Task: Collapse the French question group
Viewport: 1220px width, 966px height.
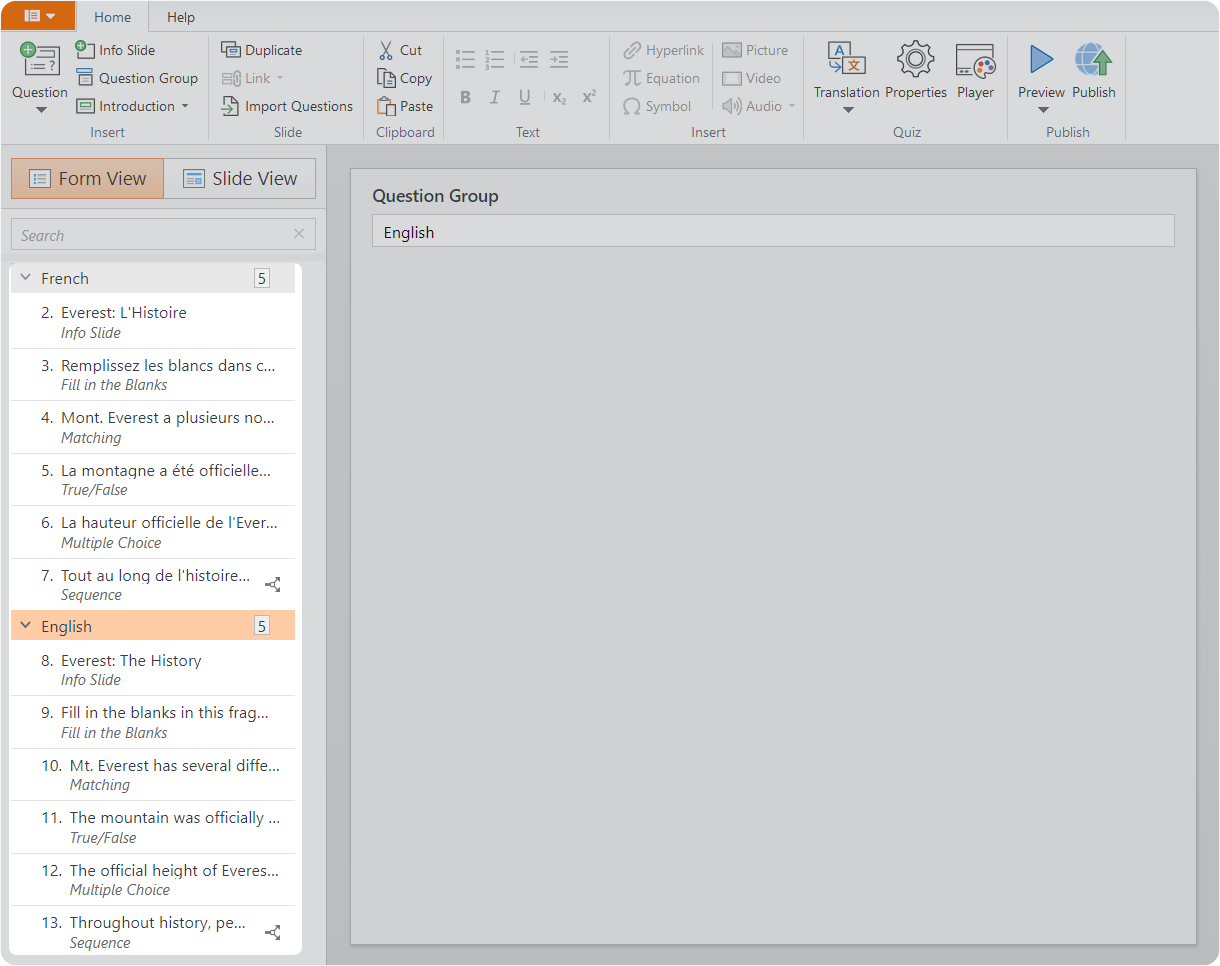Action: pos(26,278)
